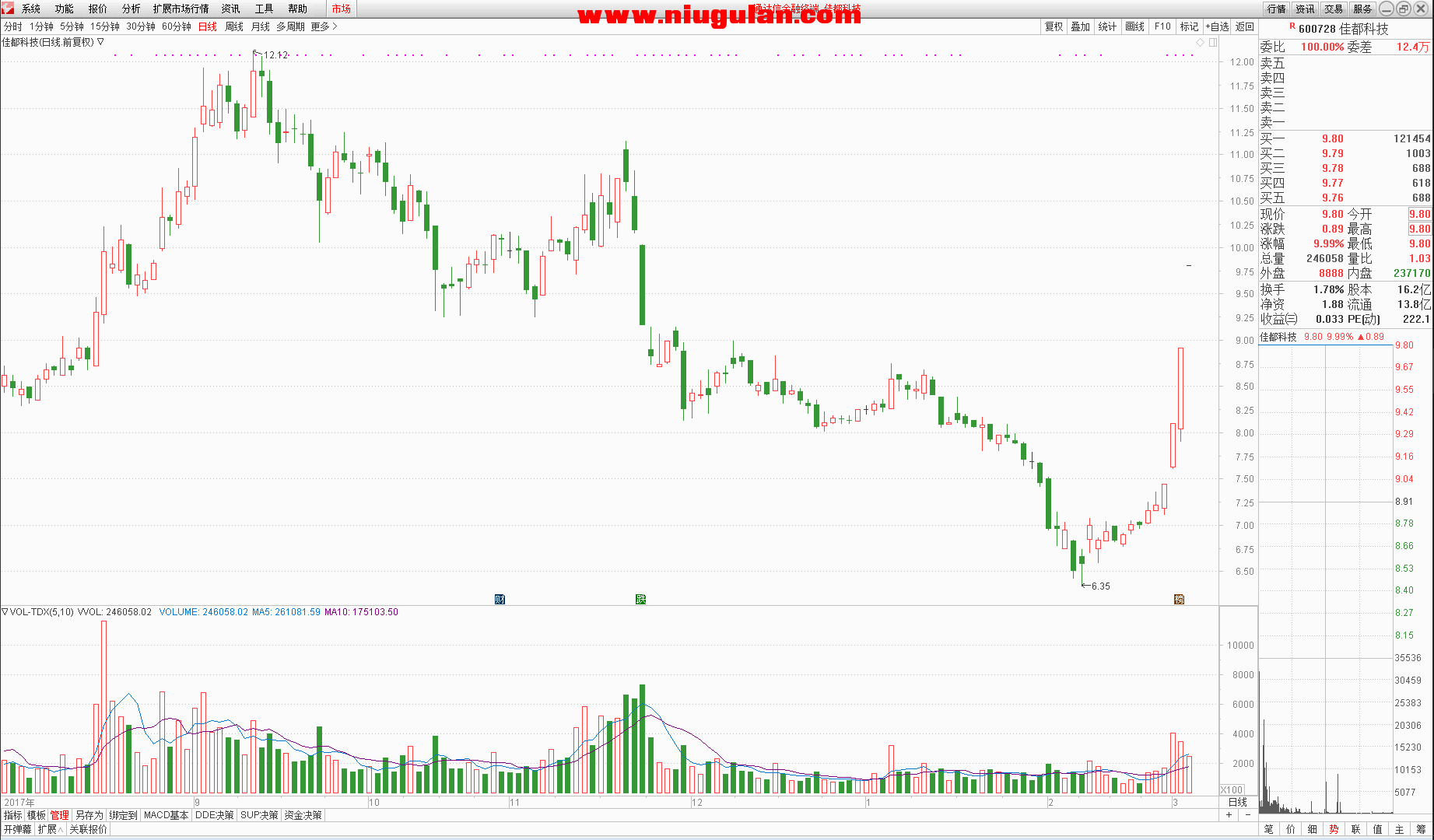Switch to 60分钟 period
The image size is (1434, 840).
tap(177, 26)
